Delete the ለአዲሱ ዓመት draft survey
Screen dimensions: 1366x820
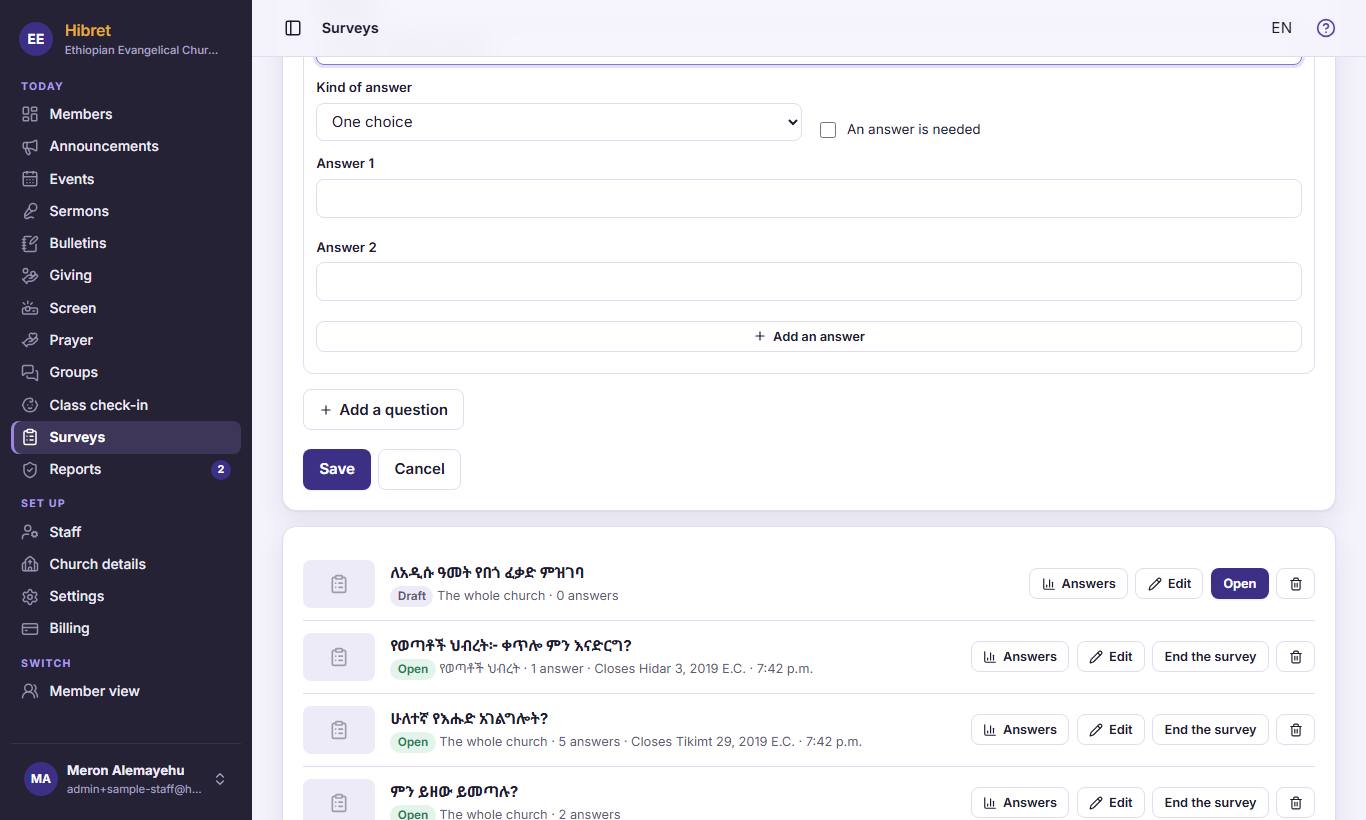[x=1296, y=584]
